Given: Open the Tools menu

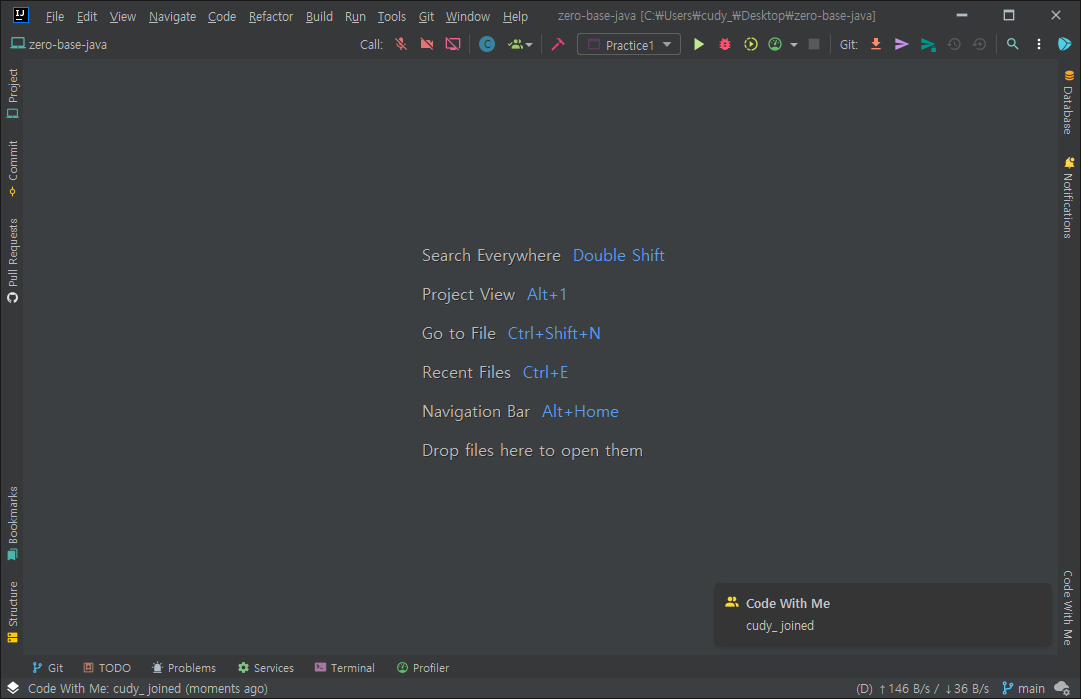Looking at the screenshot, I should click(392, 16).
